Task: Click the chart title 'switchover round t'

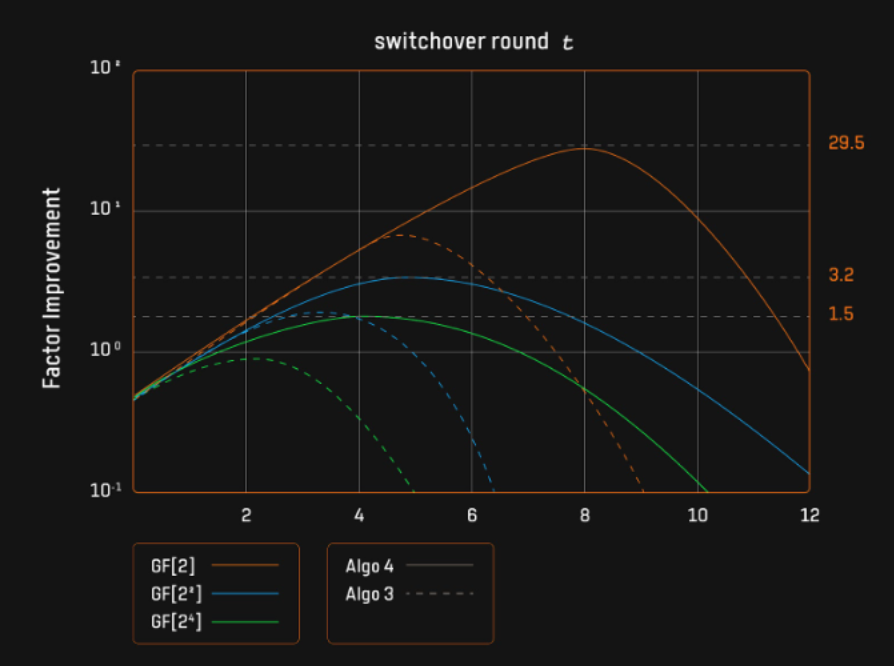Action: point(474,42)
